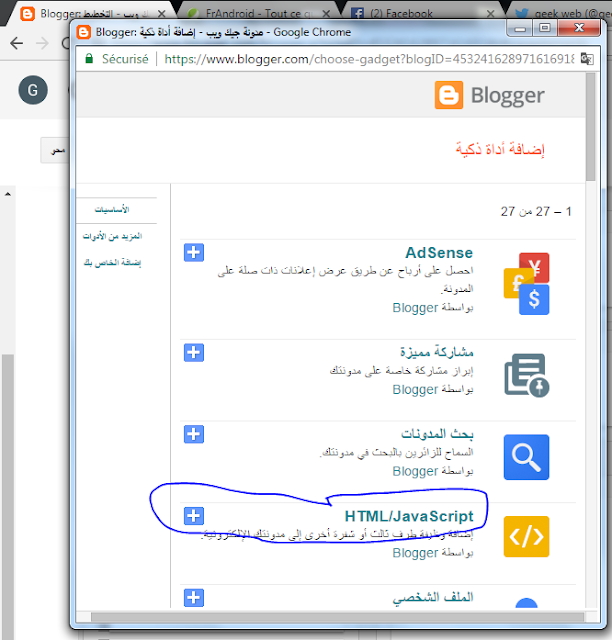Open المزيد من الأدوات category
This screenshot has width=612, height=640.
(x=112, y=236)
